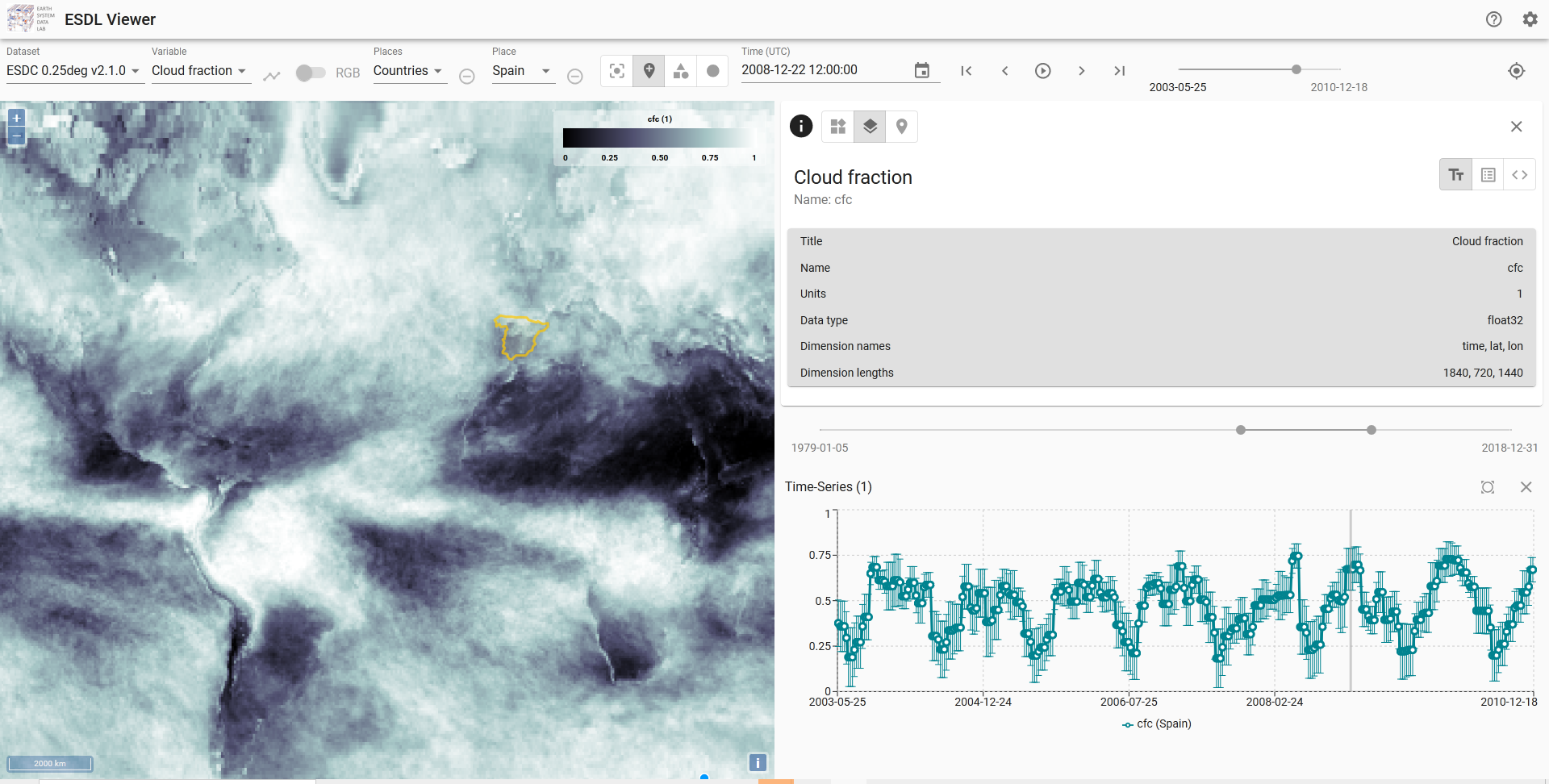1549x784 pixels.
Task: Click the 2018-12-31 range end label
Action: pyautogui.click(x=1509, y=448)
